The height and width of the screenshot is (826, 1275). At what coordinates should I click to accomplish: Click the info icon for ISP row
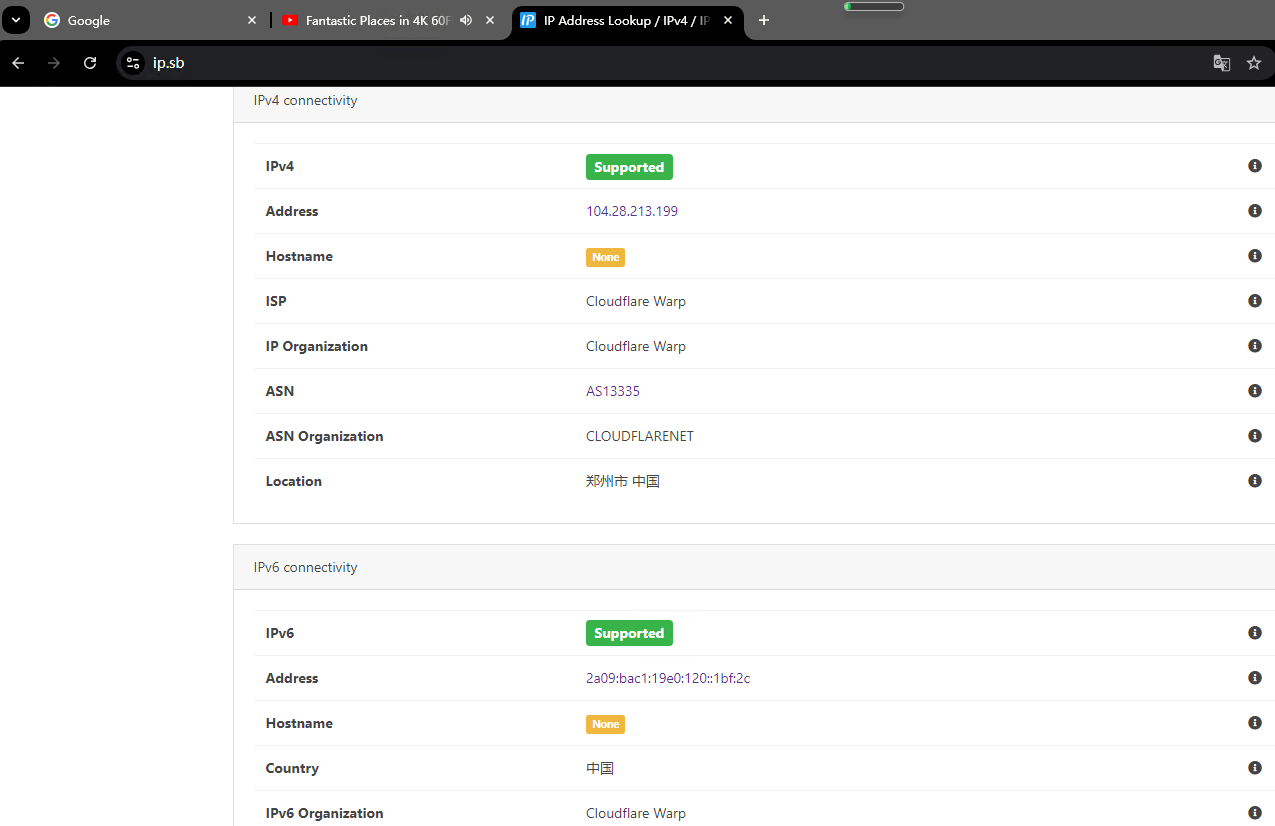pos(1255,301)
